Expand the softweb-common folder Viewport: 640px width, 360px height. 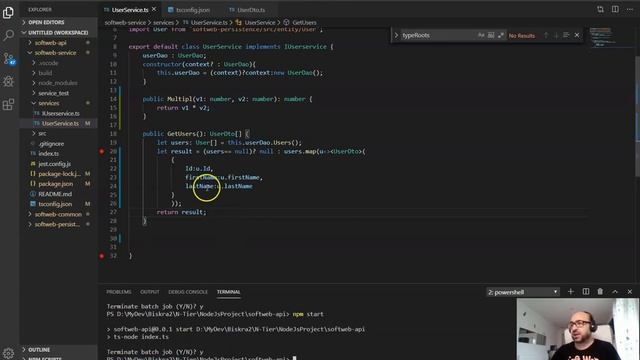coord(58,214)
